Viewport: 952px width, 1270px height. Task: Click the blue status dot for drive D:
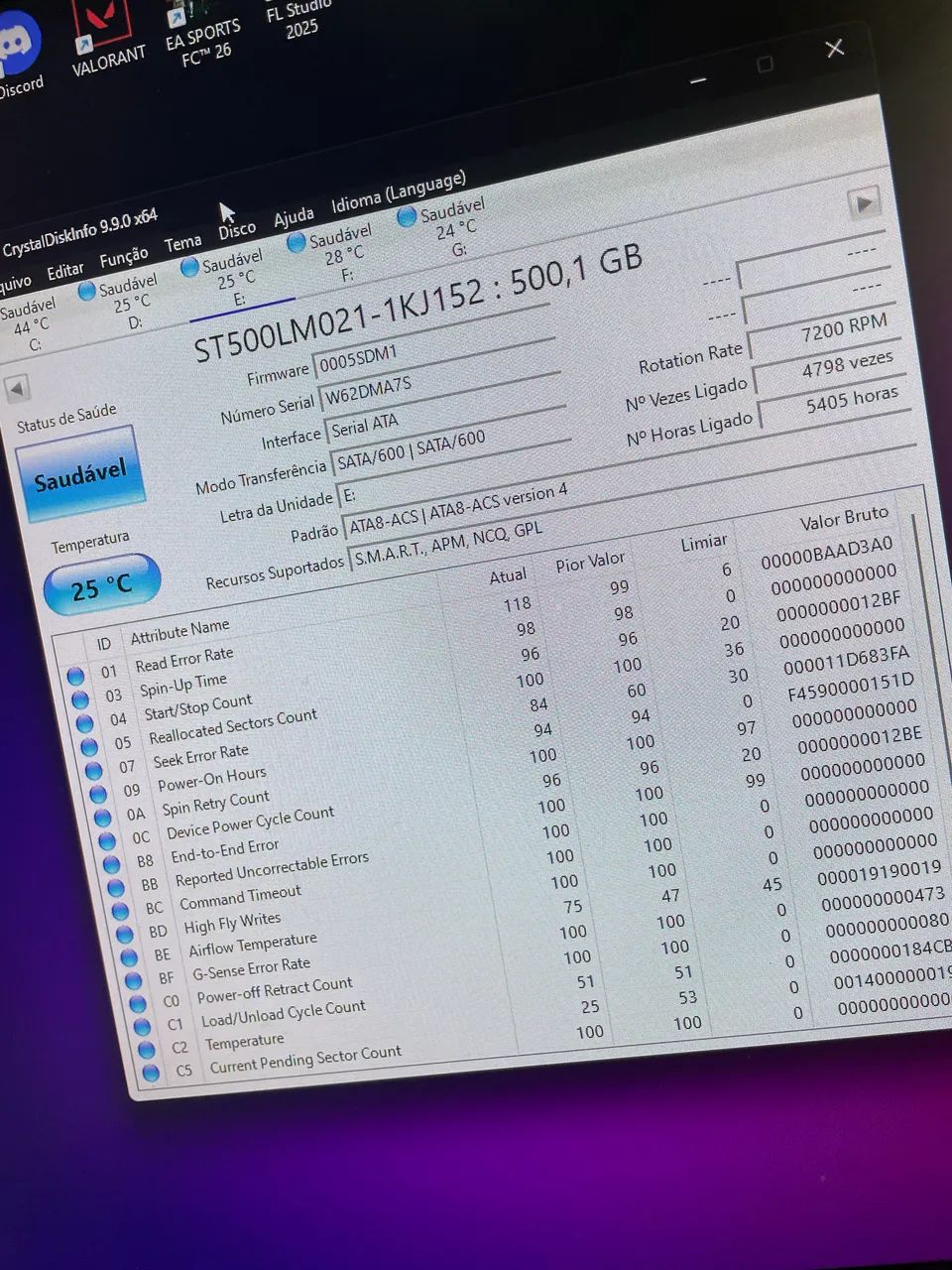click(86, 291)
